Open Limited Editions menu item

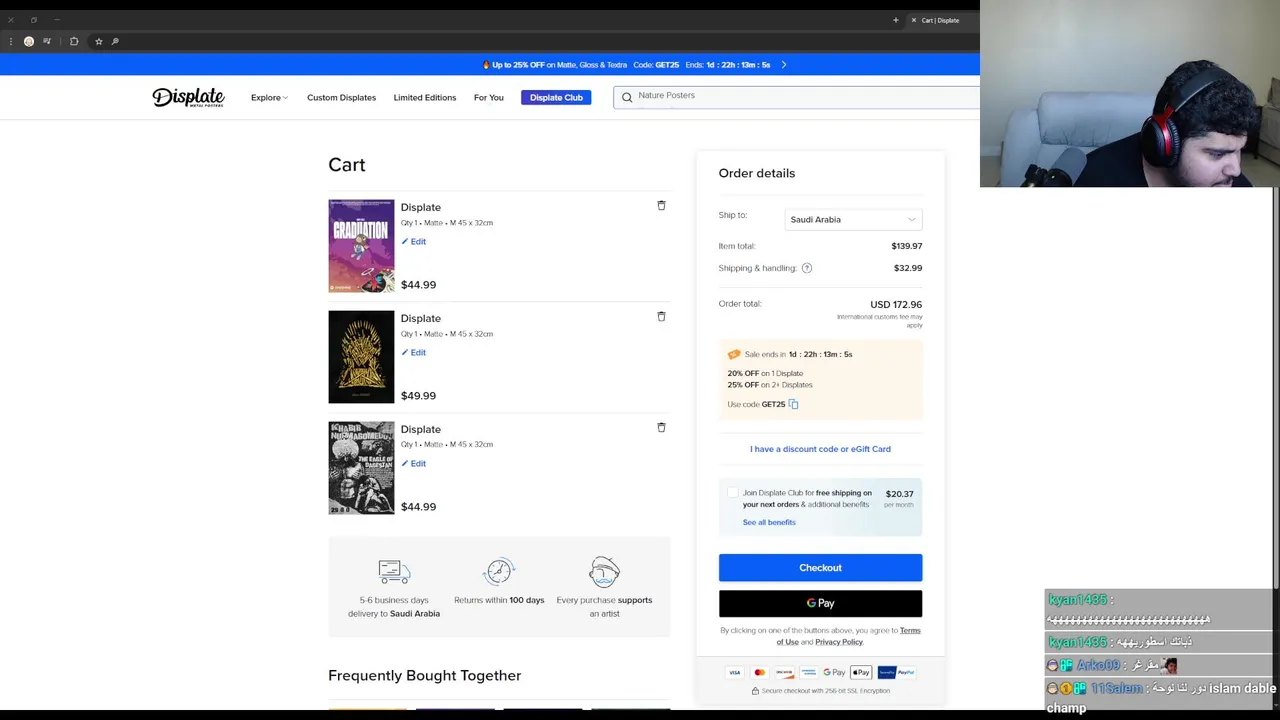(x=424, y=97)
